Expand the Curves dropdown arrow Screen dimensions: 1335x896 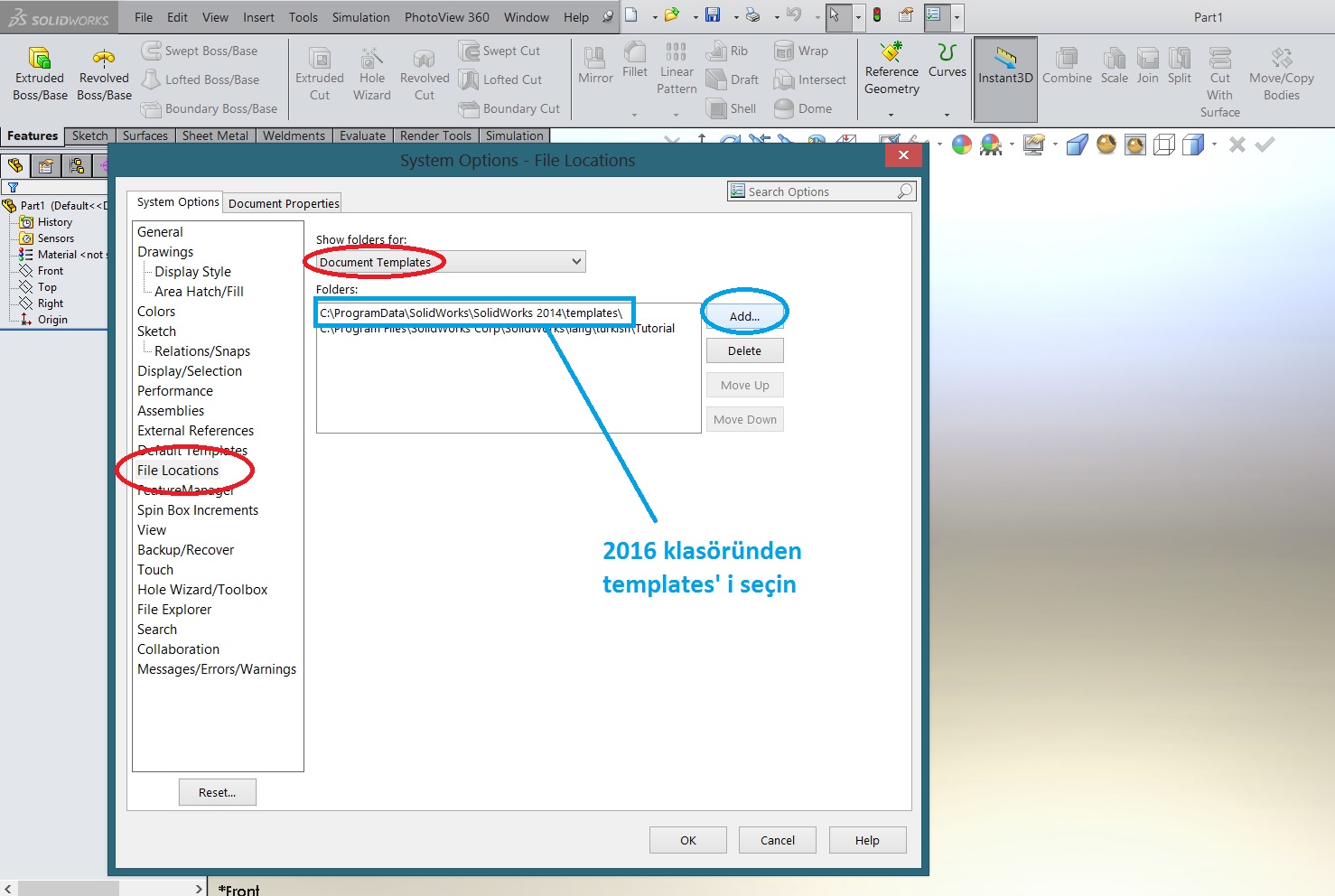[947, 115]
